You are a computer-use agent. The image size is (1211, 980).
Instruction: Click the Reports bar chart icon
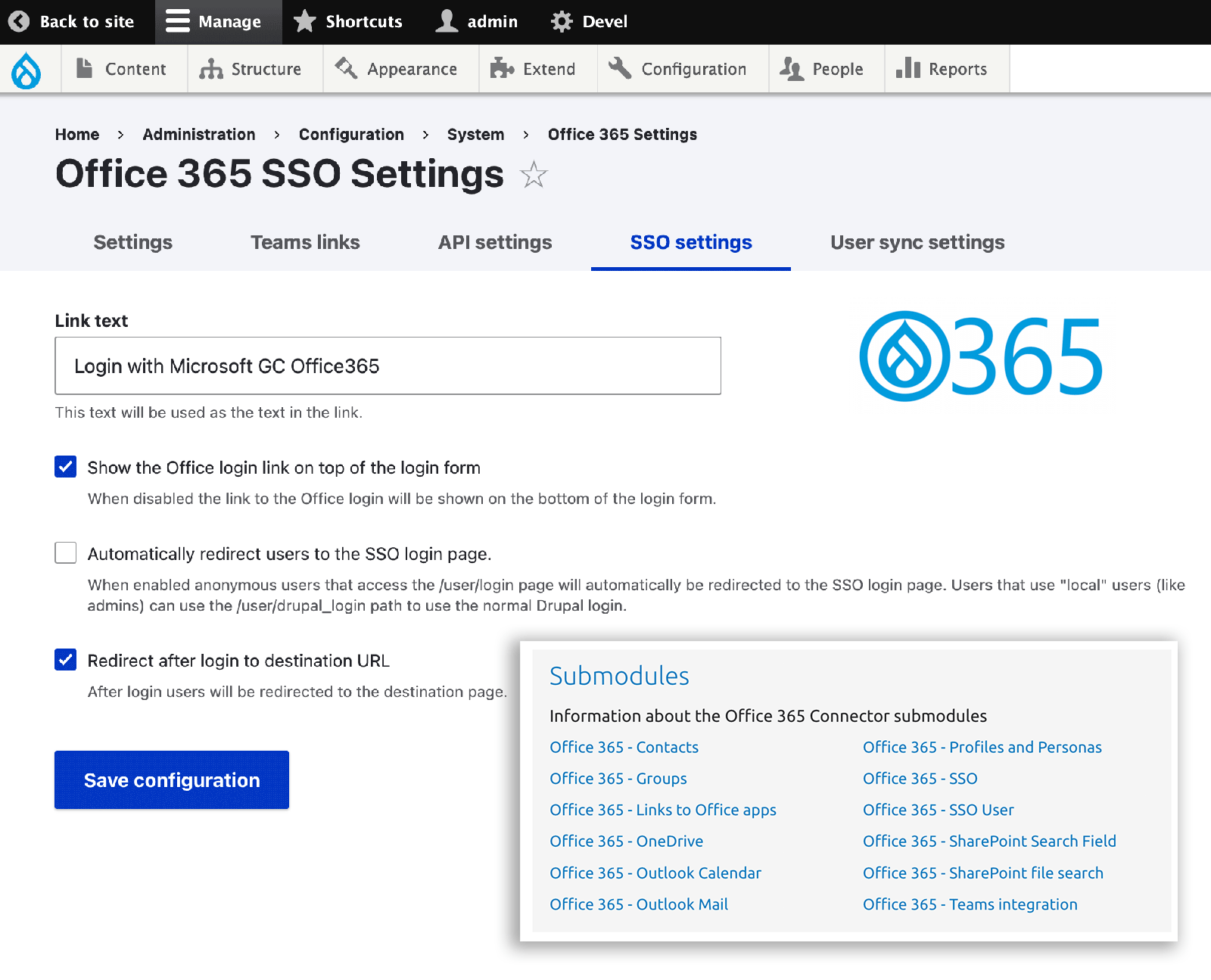(x=908, y=68)
